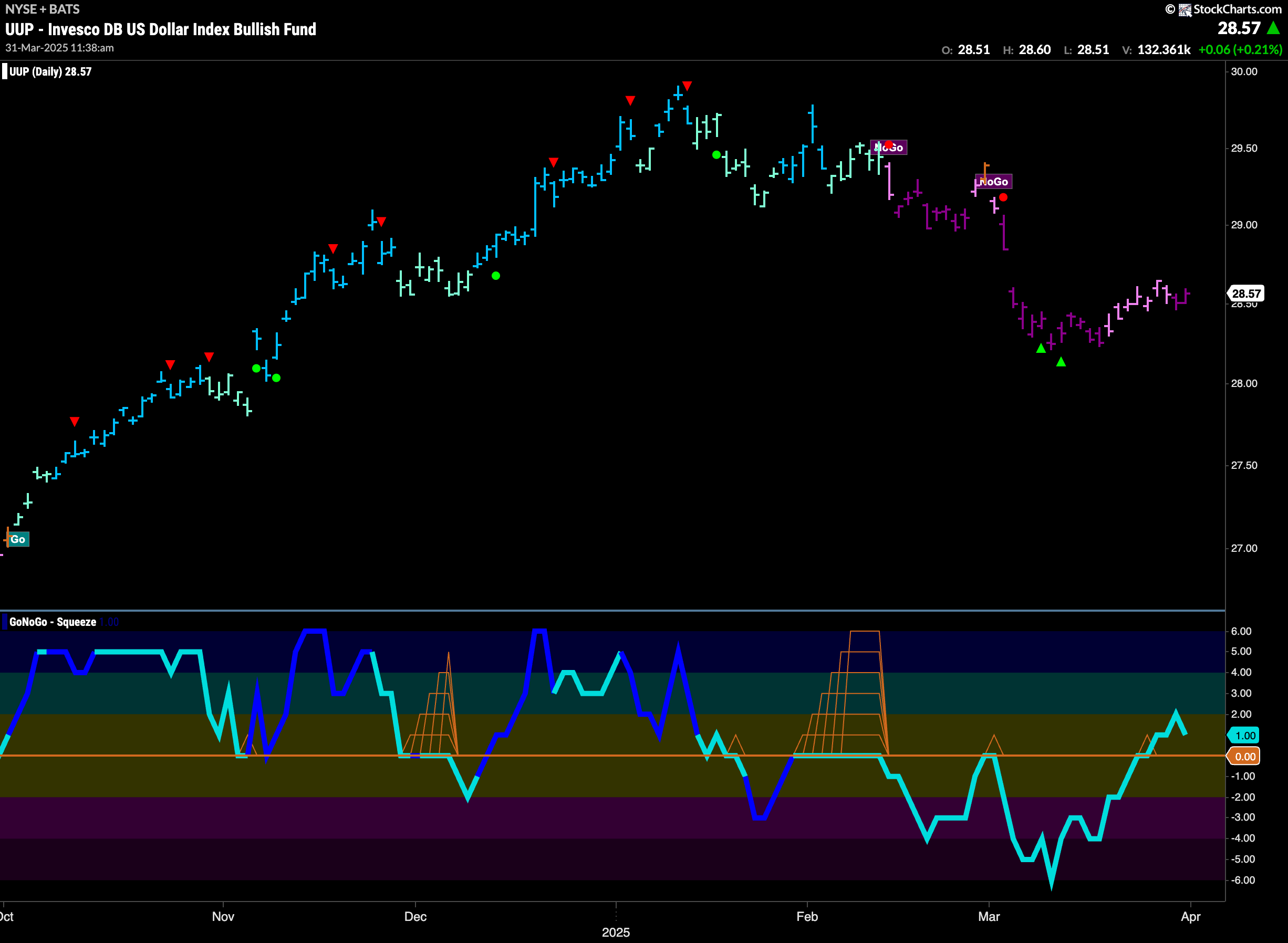
Task: Click the Dec date axis label
Action: tap(415, 916)
